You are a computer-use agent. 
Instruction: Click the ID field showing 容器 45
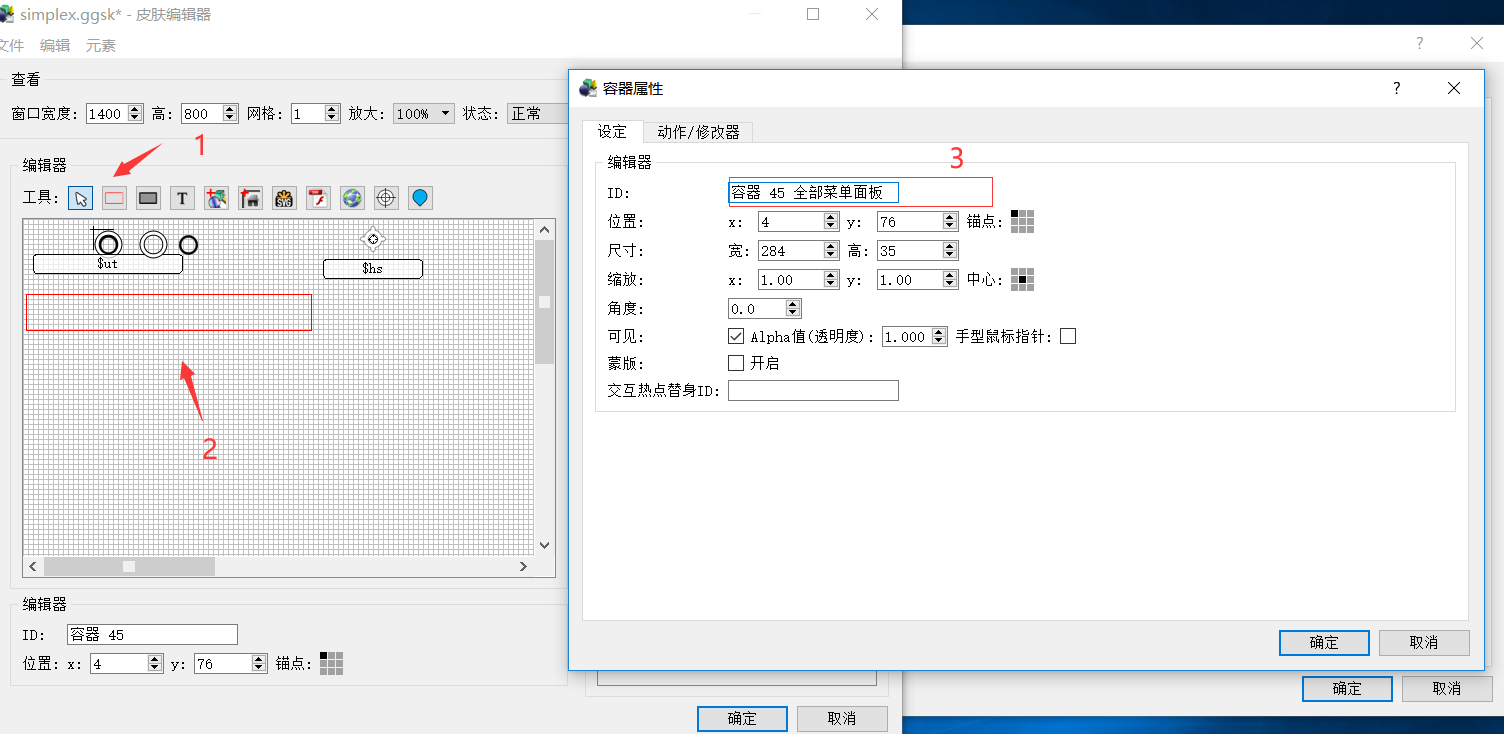[x=152, y=634]
